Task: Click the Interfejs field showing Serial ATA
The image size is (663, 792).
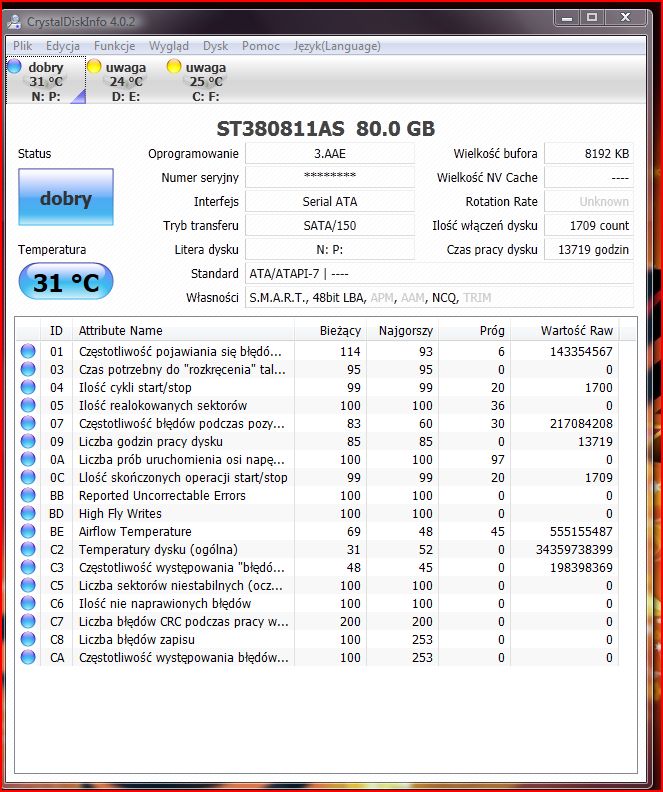Action: [330, 202]
